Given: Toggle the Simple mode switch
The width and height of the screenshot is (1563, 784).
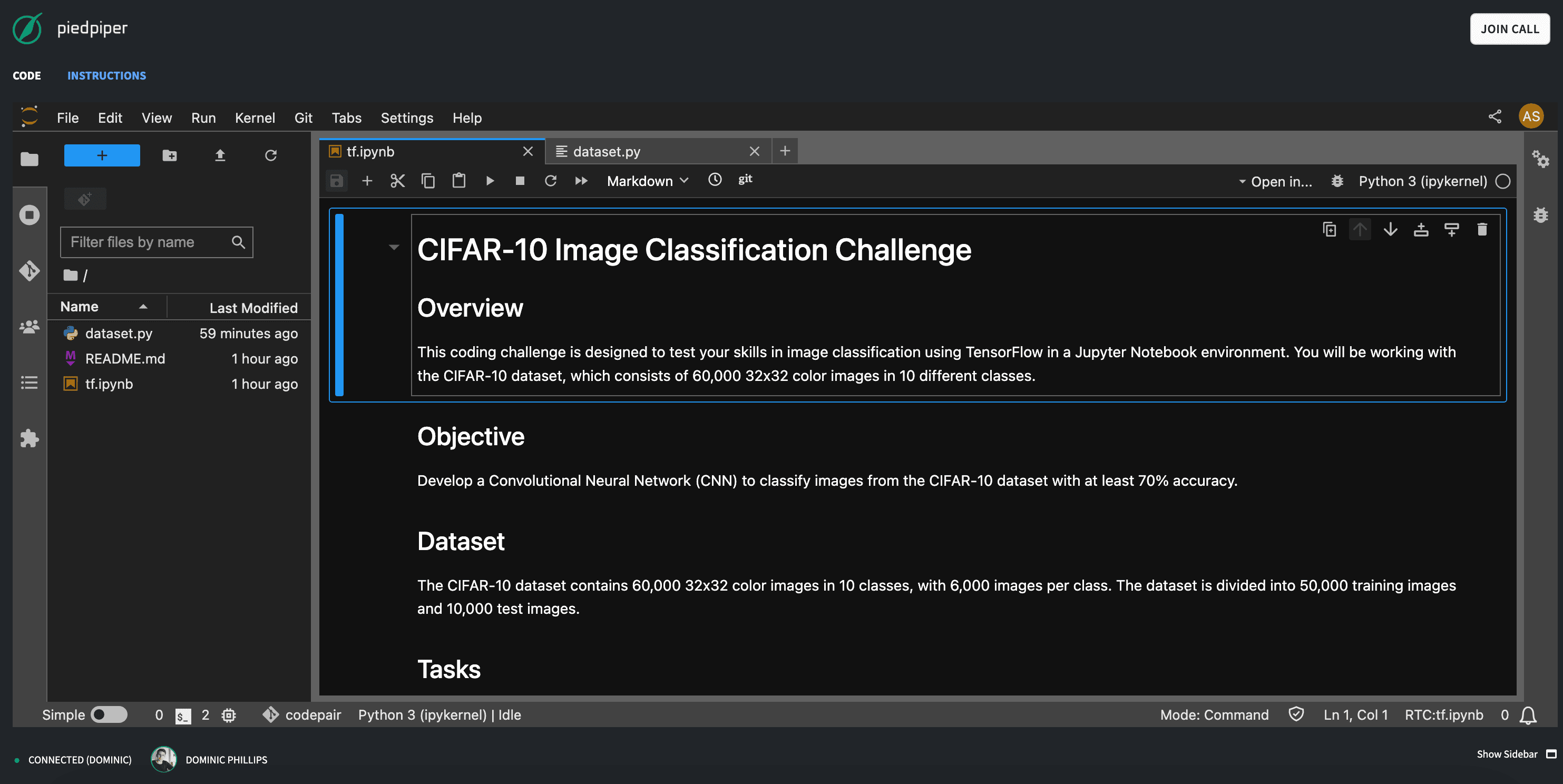Looking at the screenshot, I should (109, 715).
